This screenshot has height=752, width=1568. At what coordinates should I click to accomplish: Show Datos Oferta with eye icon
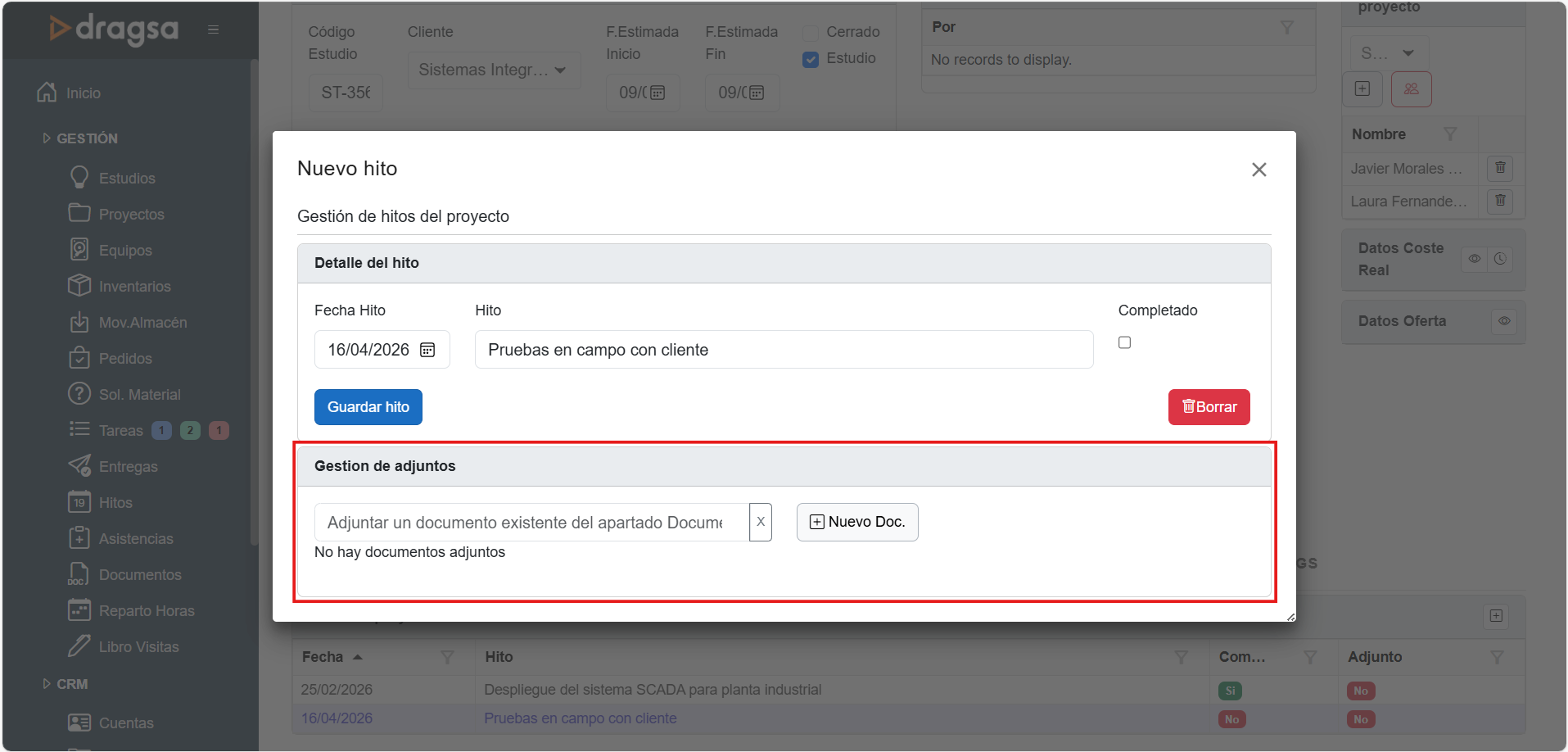1504,321
